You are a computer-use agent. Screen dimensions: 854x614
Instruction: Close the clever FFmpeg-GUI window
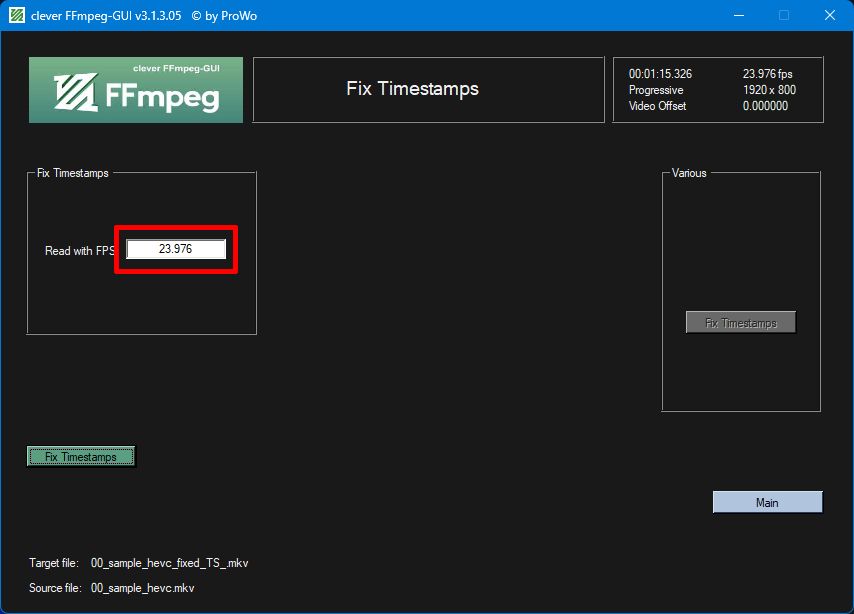[x=829, y=15]
